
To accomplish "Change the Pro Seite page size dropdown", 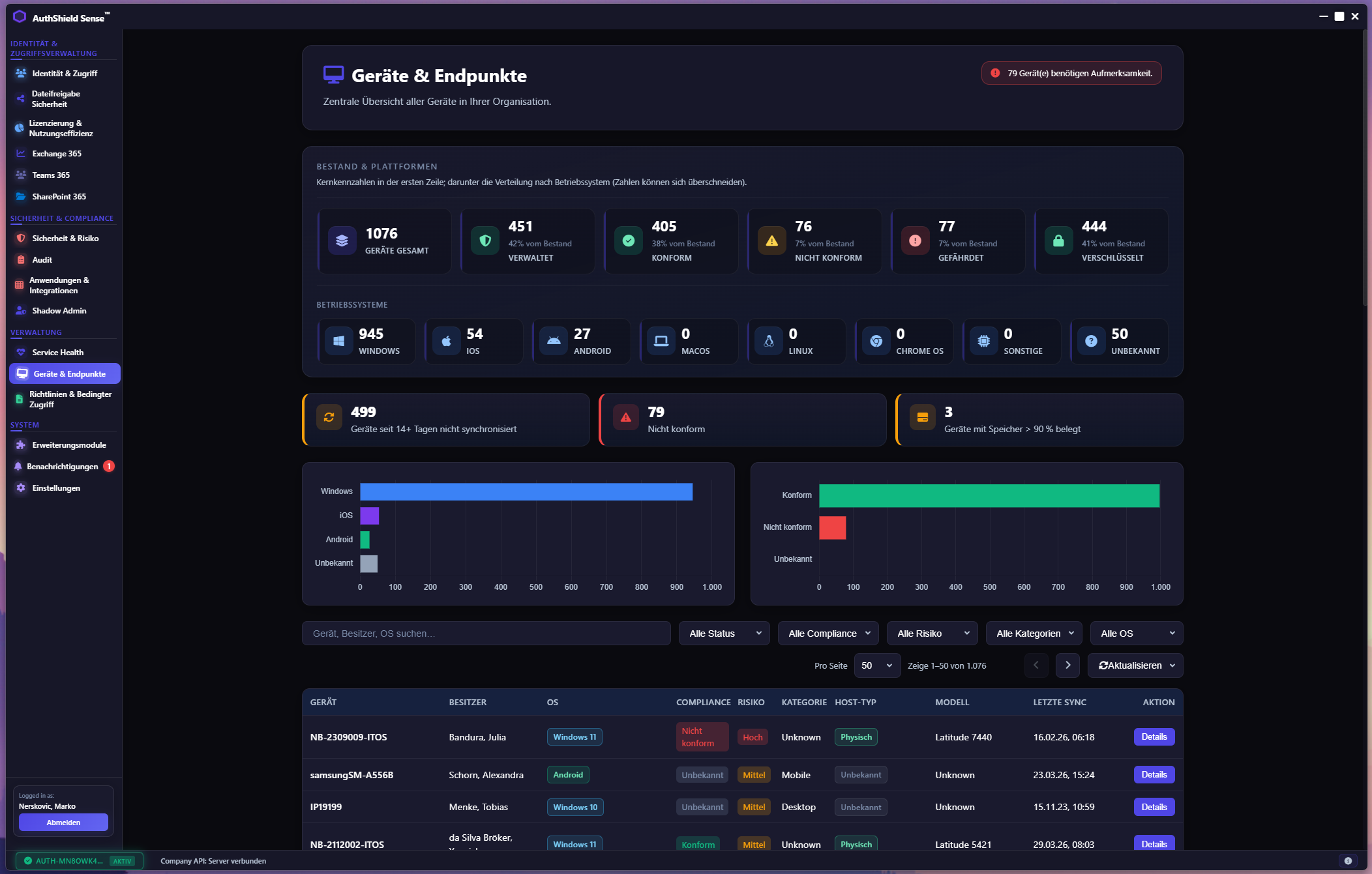I will point(876,665).
